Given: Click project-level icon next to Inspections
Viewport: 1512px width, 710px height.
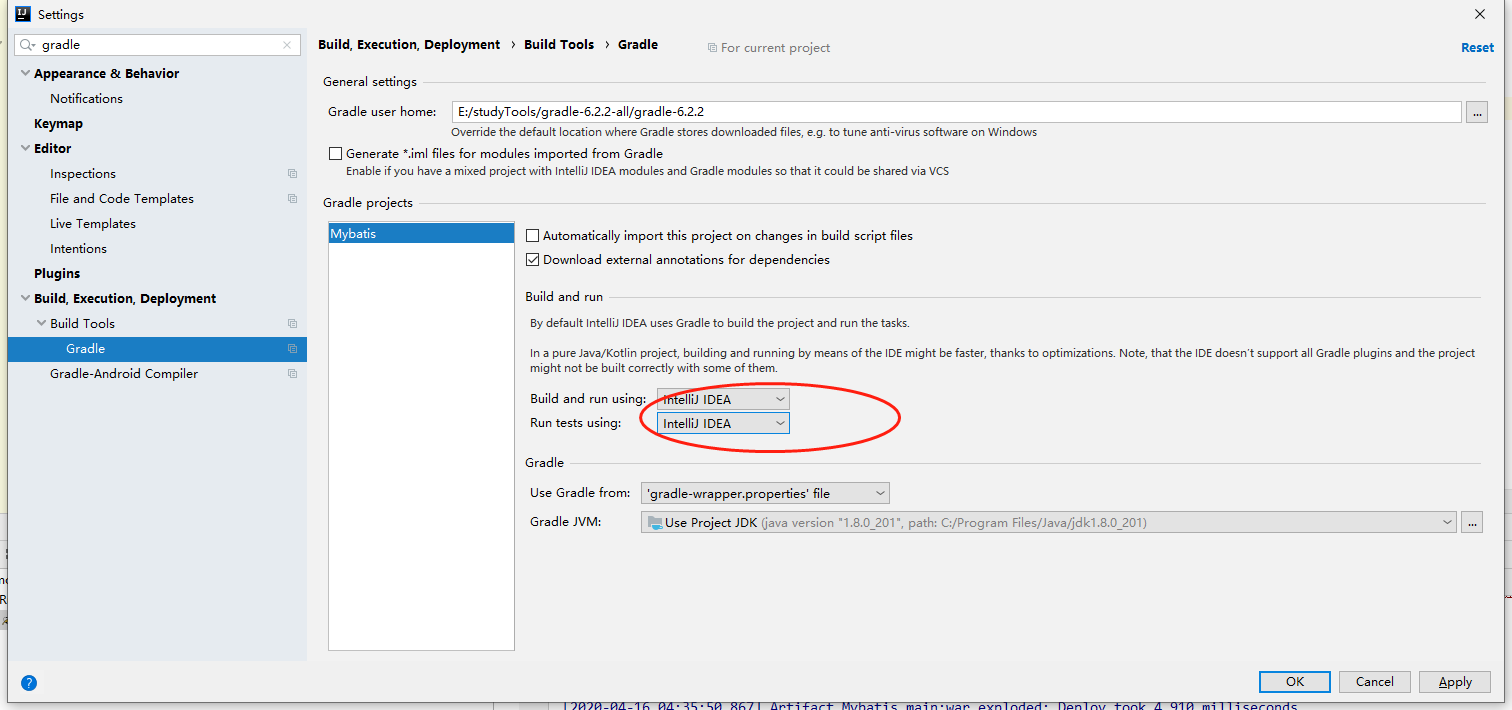Looking at the screenshot, I should 292,174.
